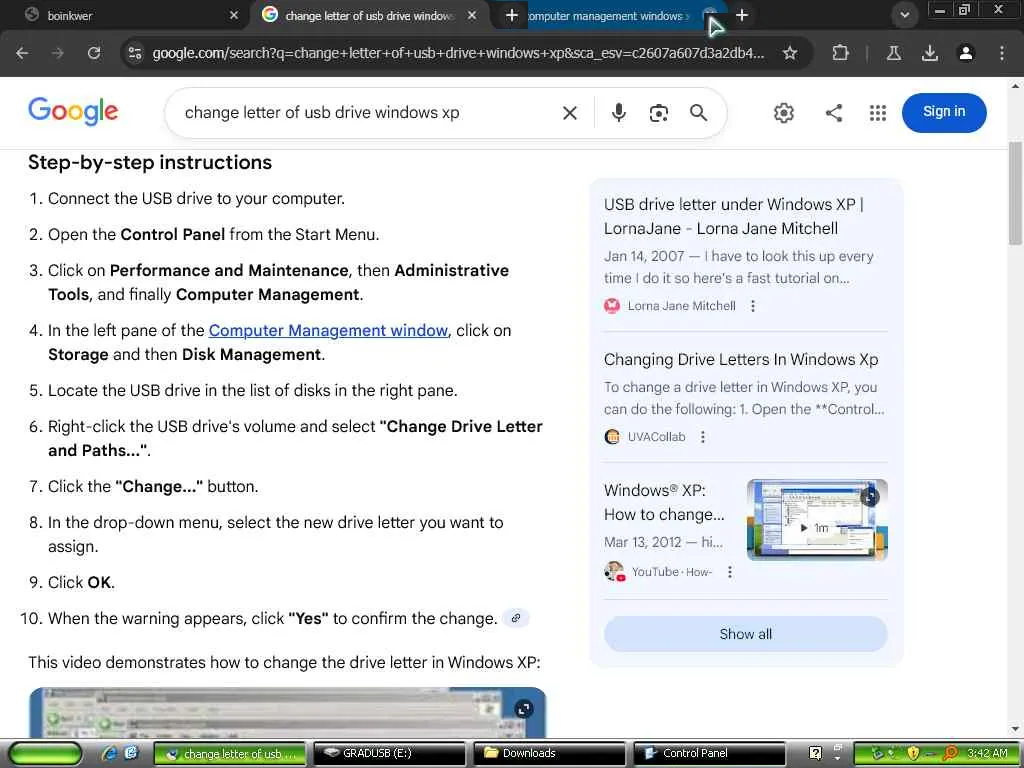The image size is (1024, 768).
Task: Switch to Downloads taskbar window
Action: coord(549,754)
